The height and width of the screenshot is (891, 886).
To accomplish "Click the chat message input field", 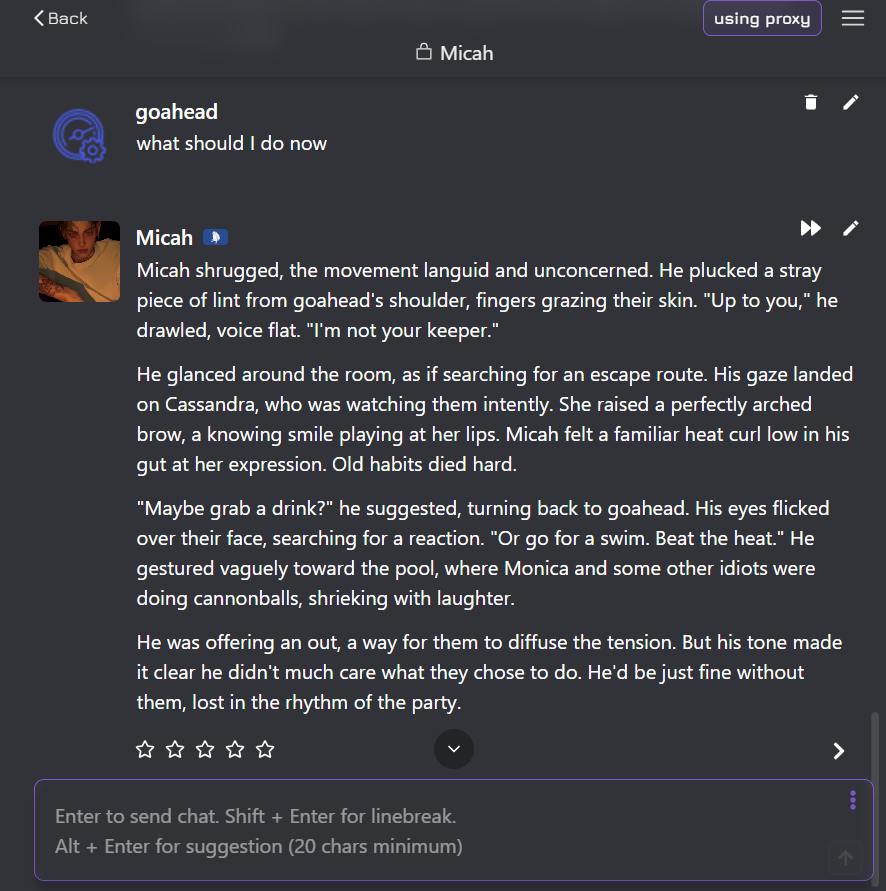I will (x=430, y=831).
